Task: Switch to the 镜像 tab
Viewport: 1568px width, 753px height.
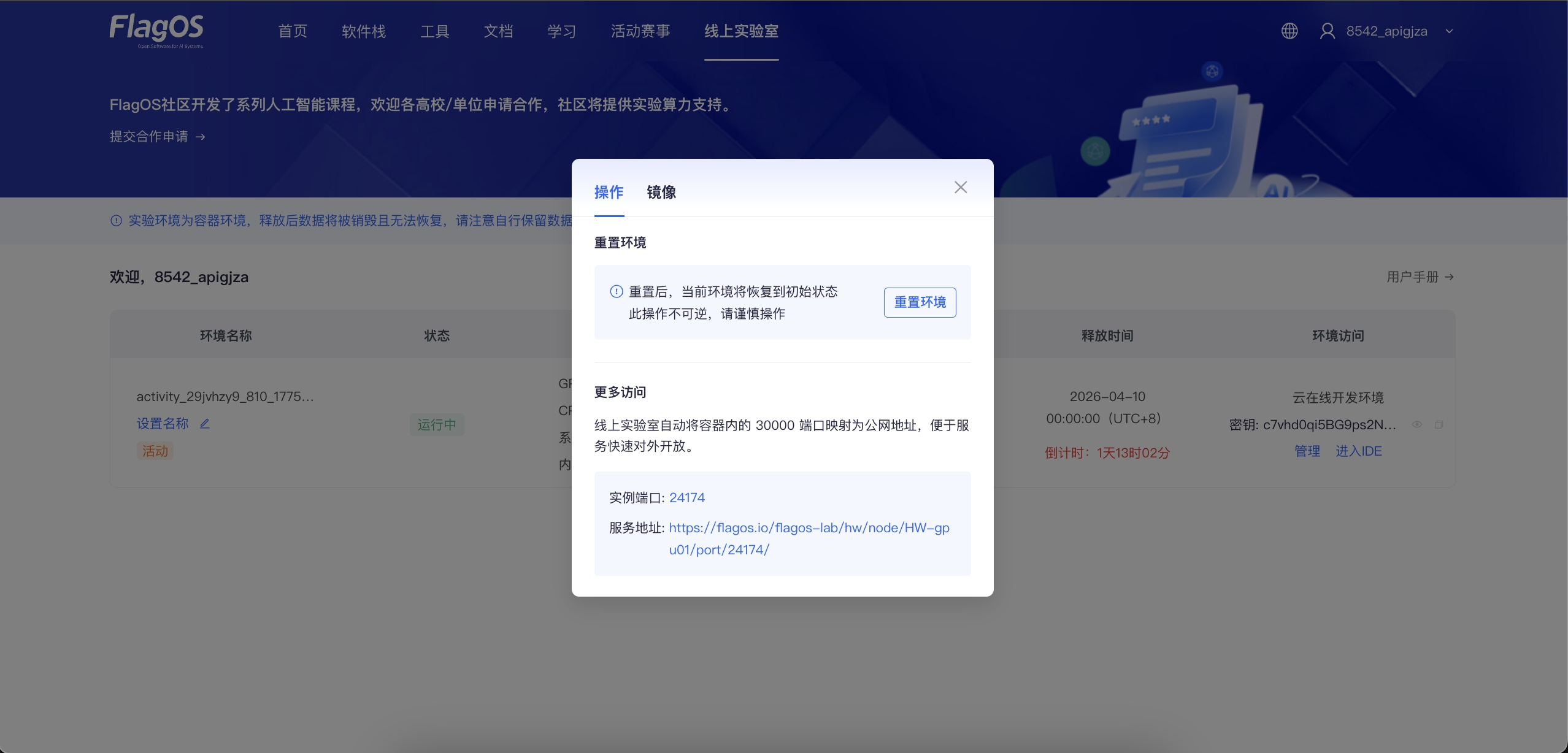Action: [x=661, y=193]
